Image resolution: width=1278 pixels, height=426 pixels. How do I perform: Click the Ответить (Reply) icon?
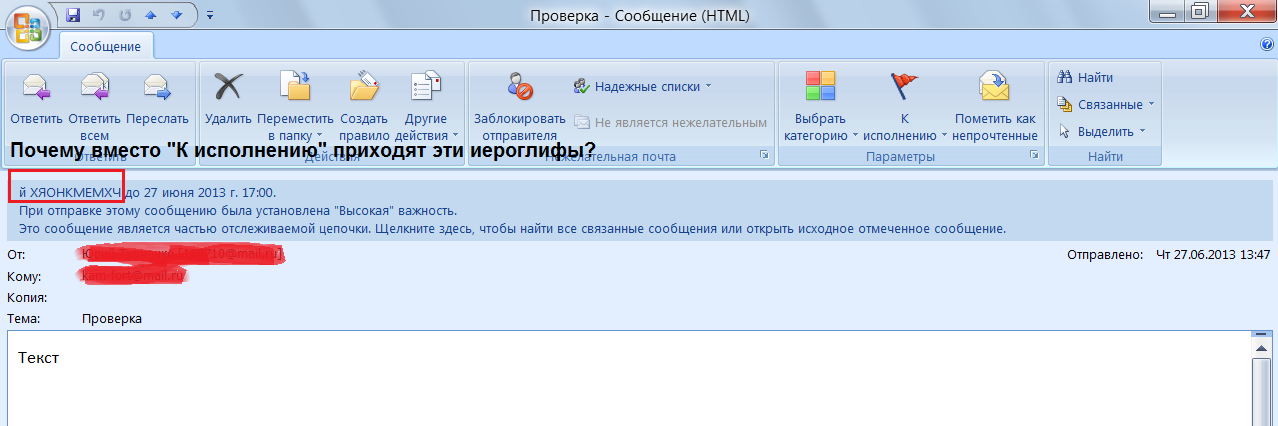36,90
